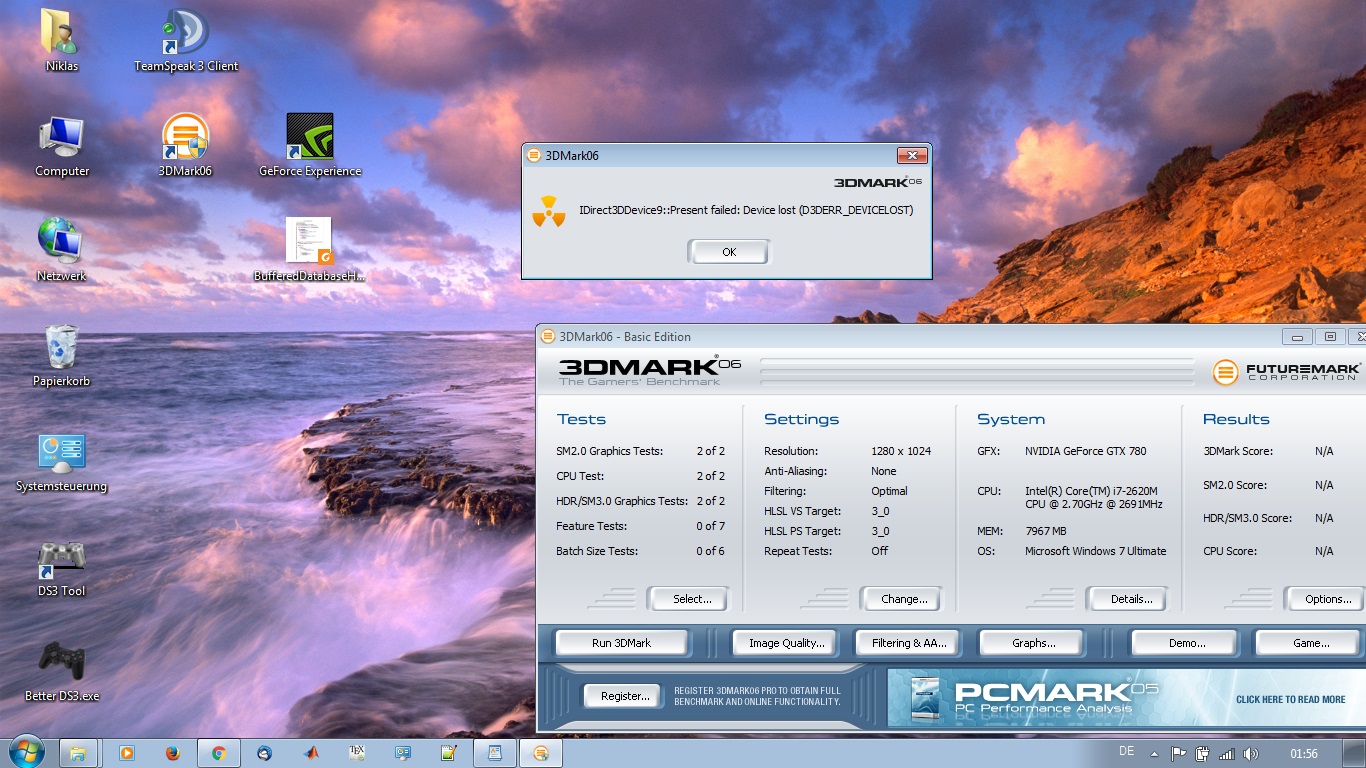1366x768 pixels.
Task: Click the radiation warning icon in error dialog
Action: (548, 211)
